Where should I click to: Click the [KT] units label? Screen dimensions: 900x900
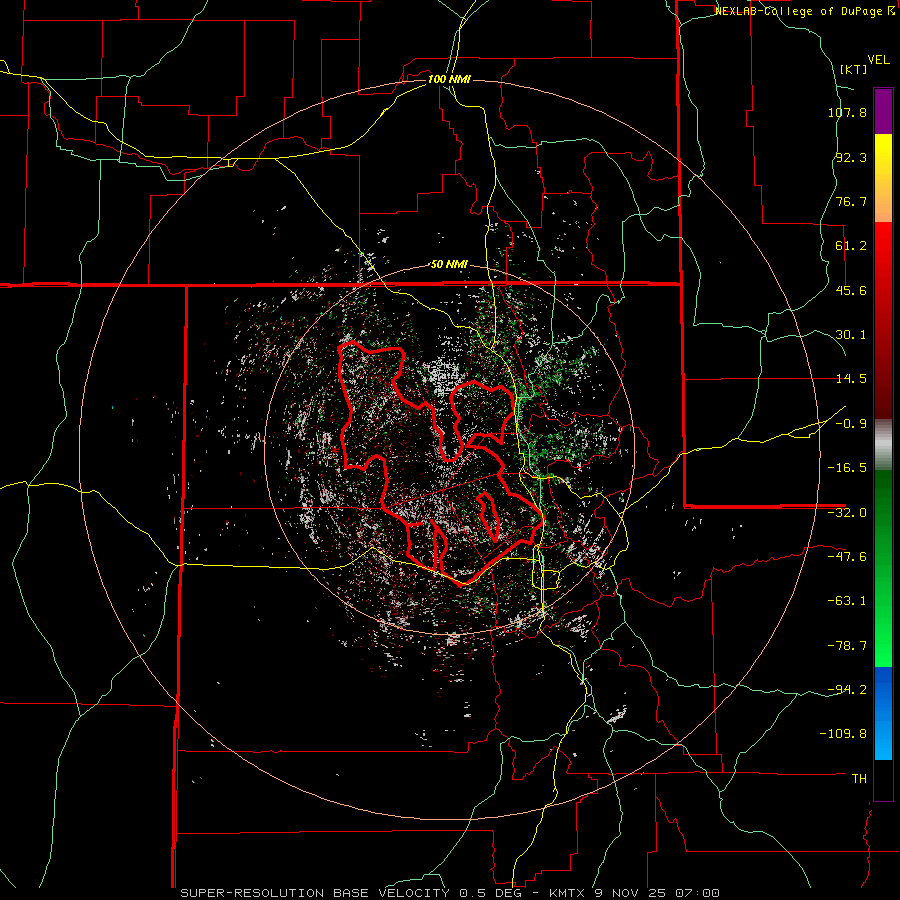[x=853, y=69]
